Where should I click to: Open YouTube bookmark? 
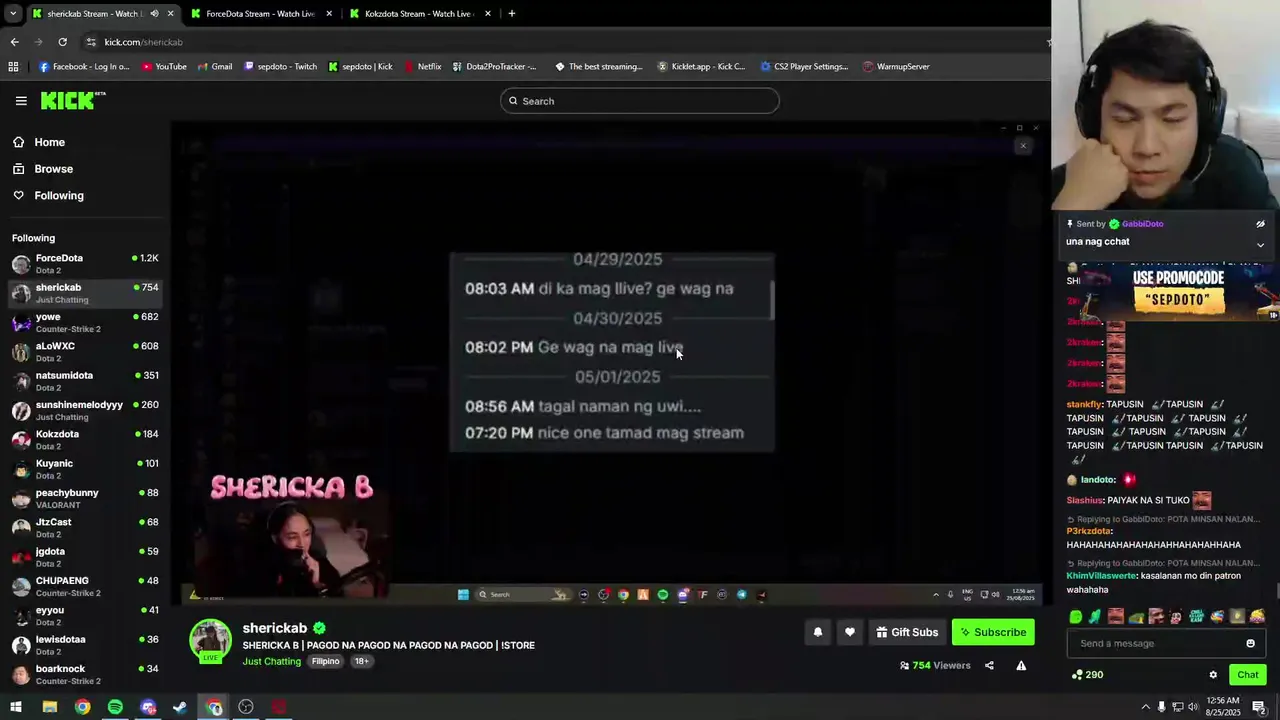(164, 67)
